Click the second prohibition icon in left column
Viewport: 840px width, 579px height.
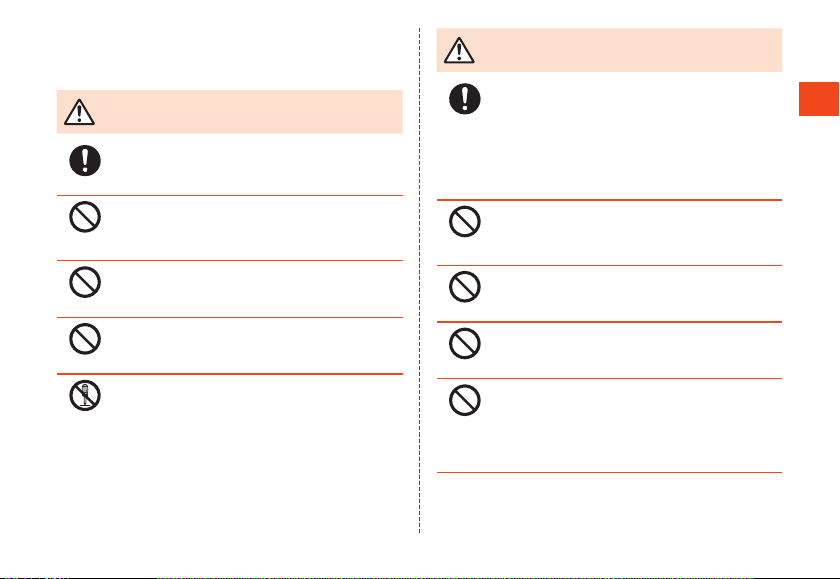point(85,282)
